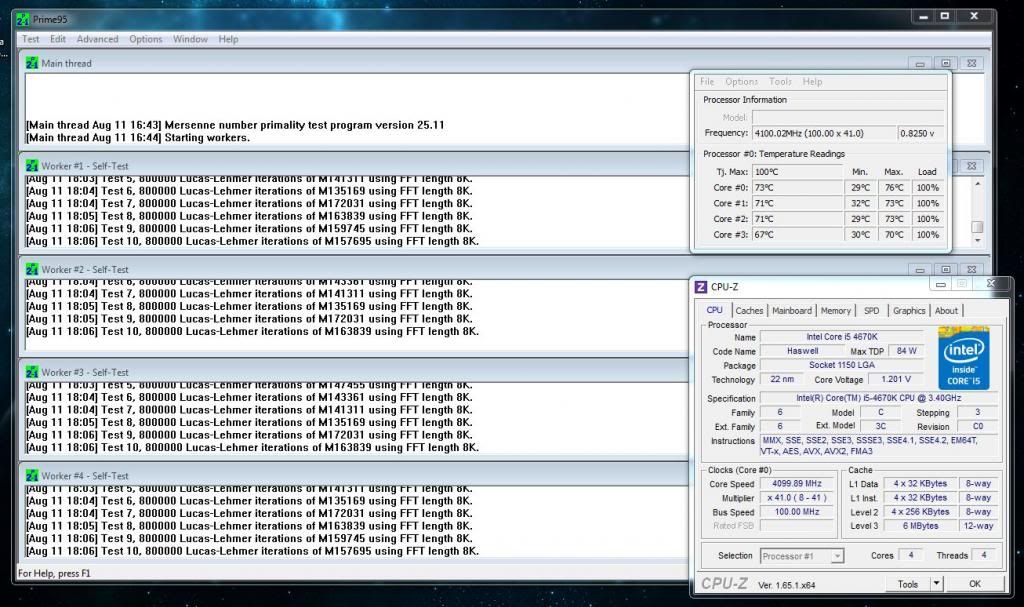Open the Advanced menu in Prime95
Screen dimensions: 1024x607
(x=98, y=39)
